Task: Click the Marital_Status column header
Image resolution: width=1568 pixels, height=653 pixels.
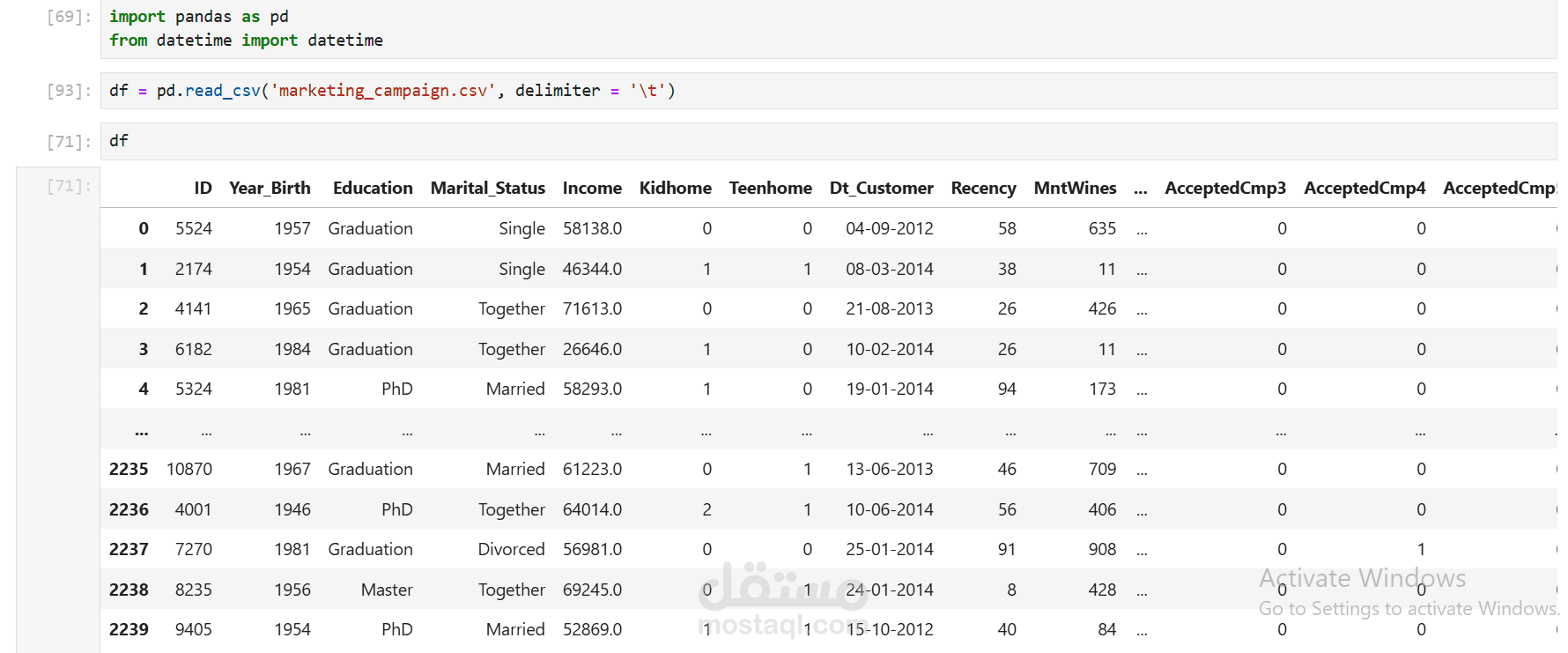Action: (488, 188)
